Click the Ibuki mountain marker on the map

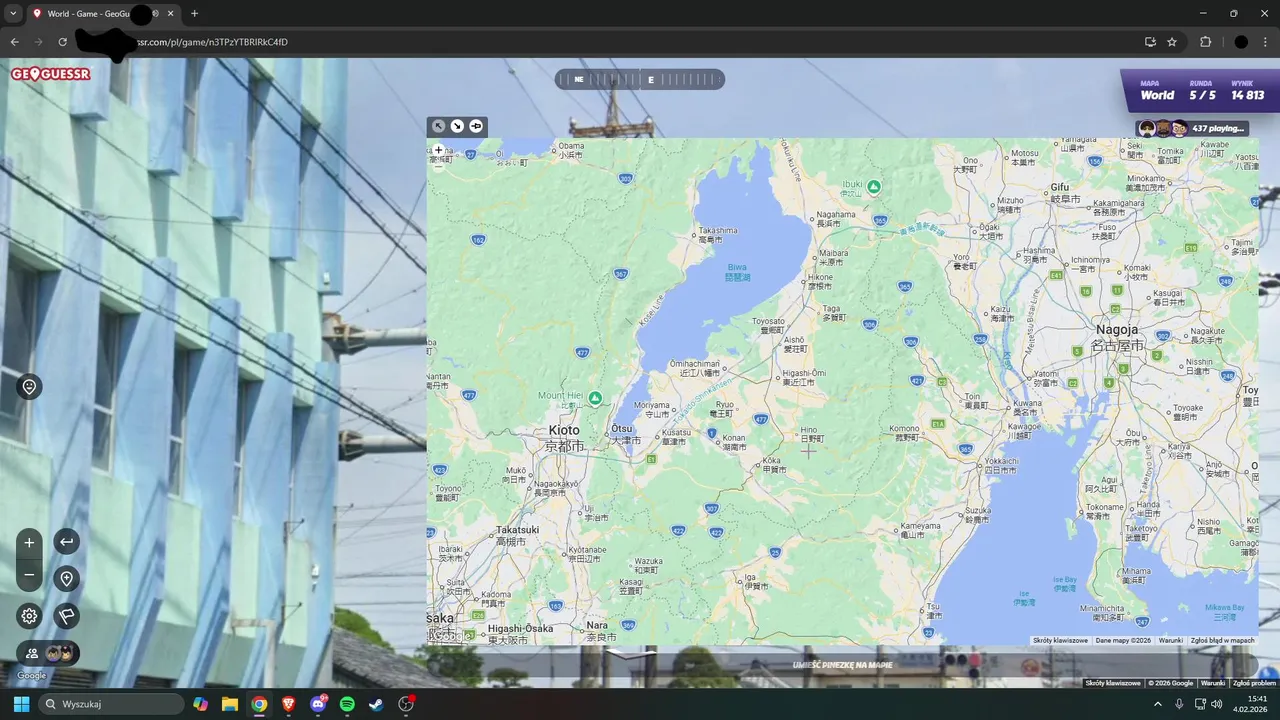point(874,187)
